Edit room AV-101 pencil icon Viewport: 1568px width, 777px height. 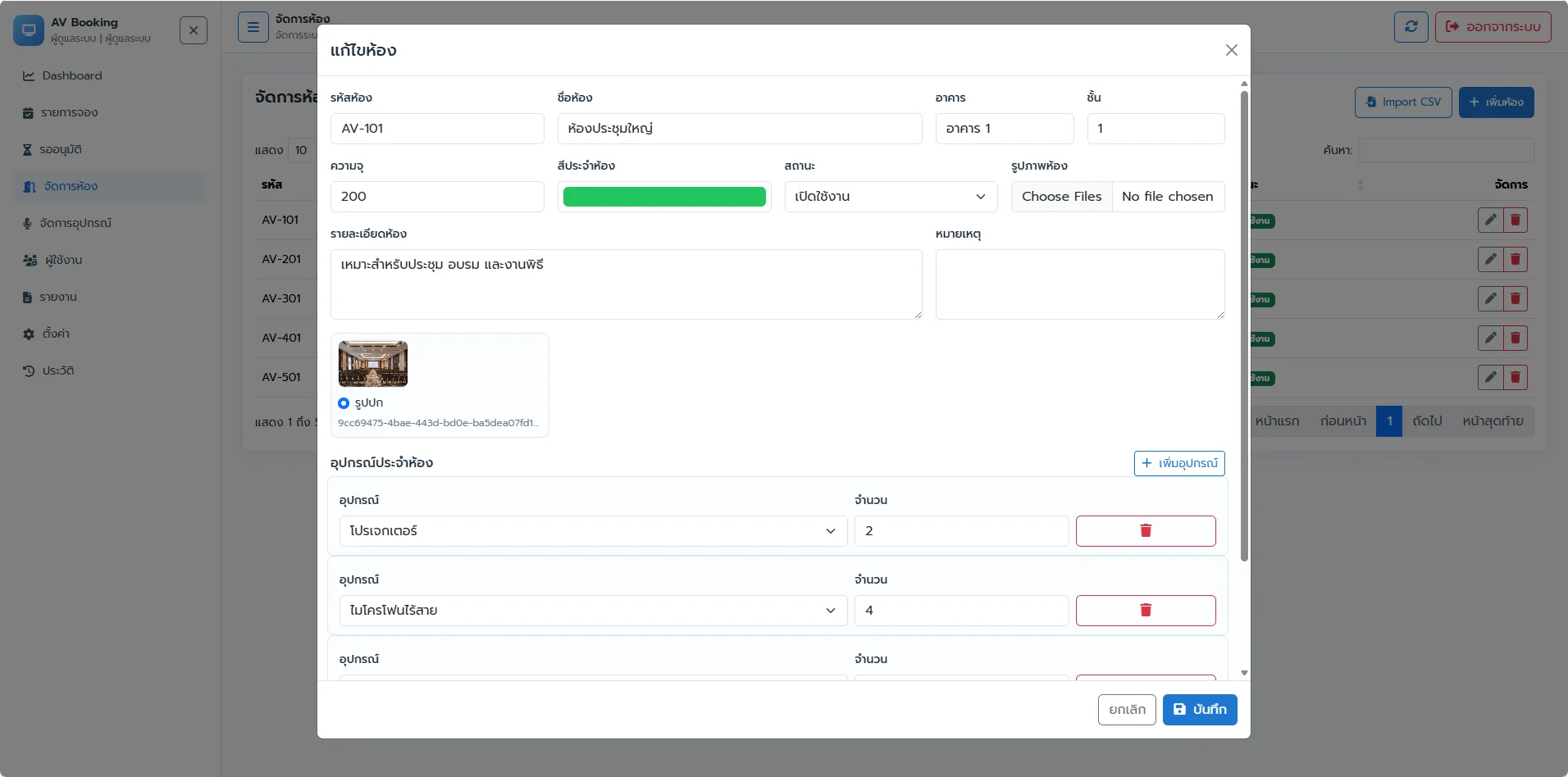1490,220
